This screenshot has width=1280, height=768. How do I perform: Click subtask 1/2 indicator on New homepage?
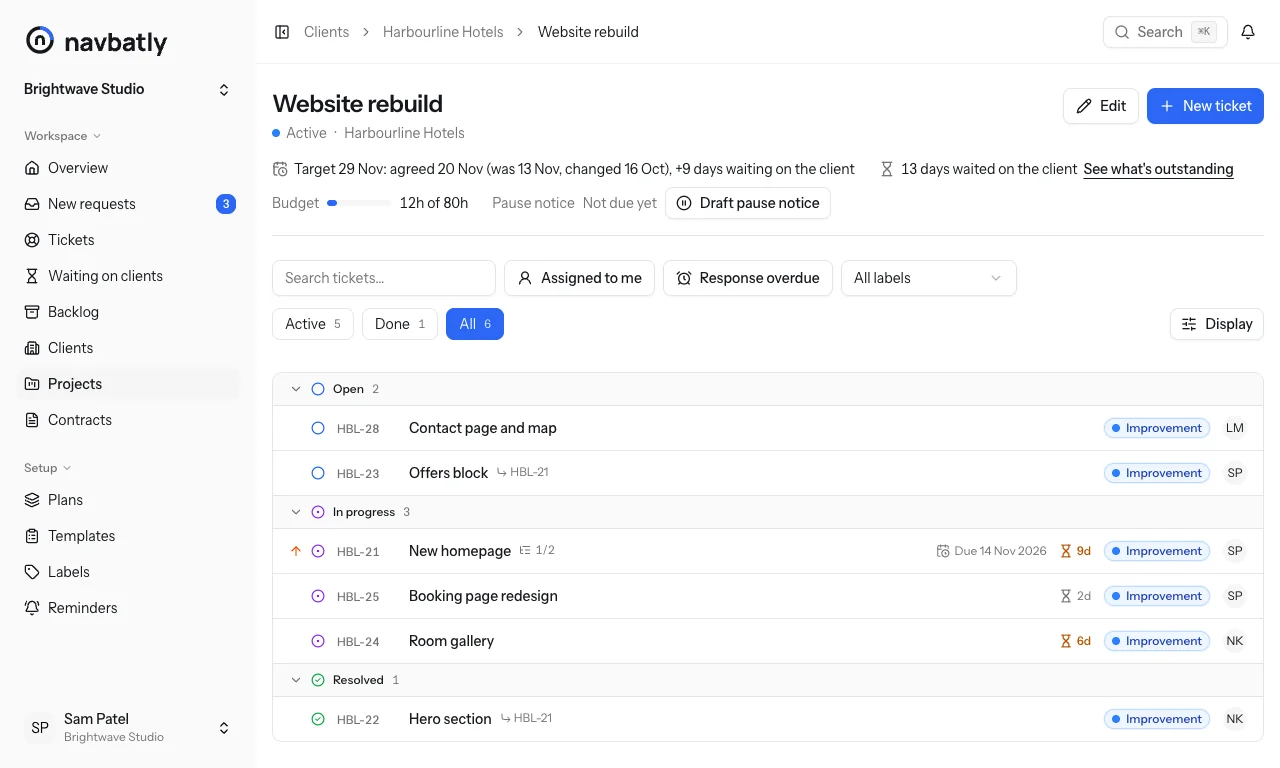(537, 551)
